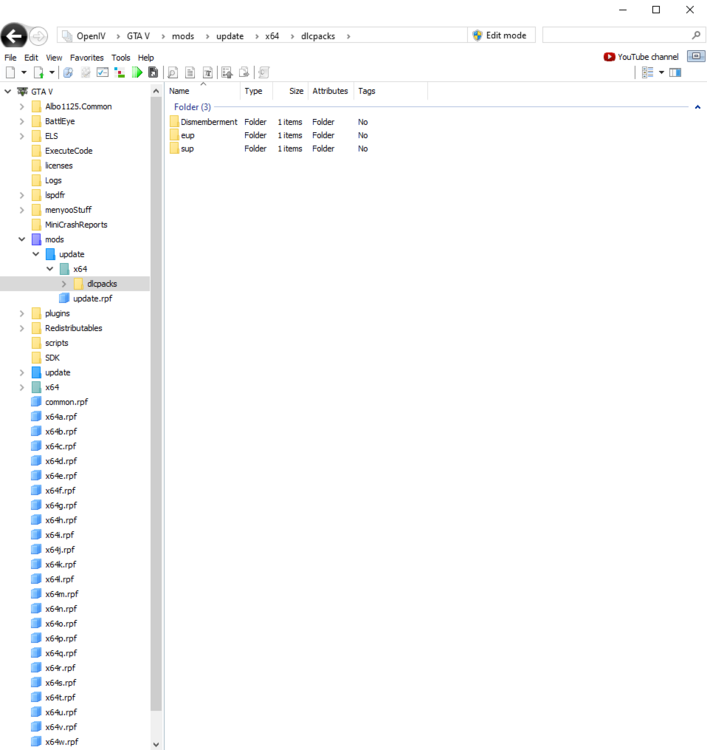Image resolution: width=707 pixels, height=750 pixels.
Task: Click the blue wrench tool icon in toolbar
Action: tap(68, 73)
